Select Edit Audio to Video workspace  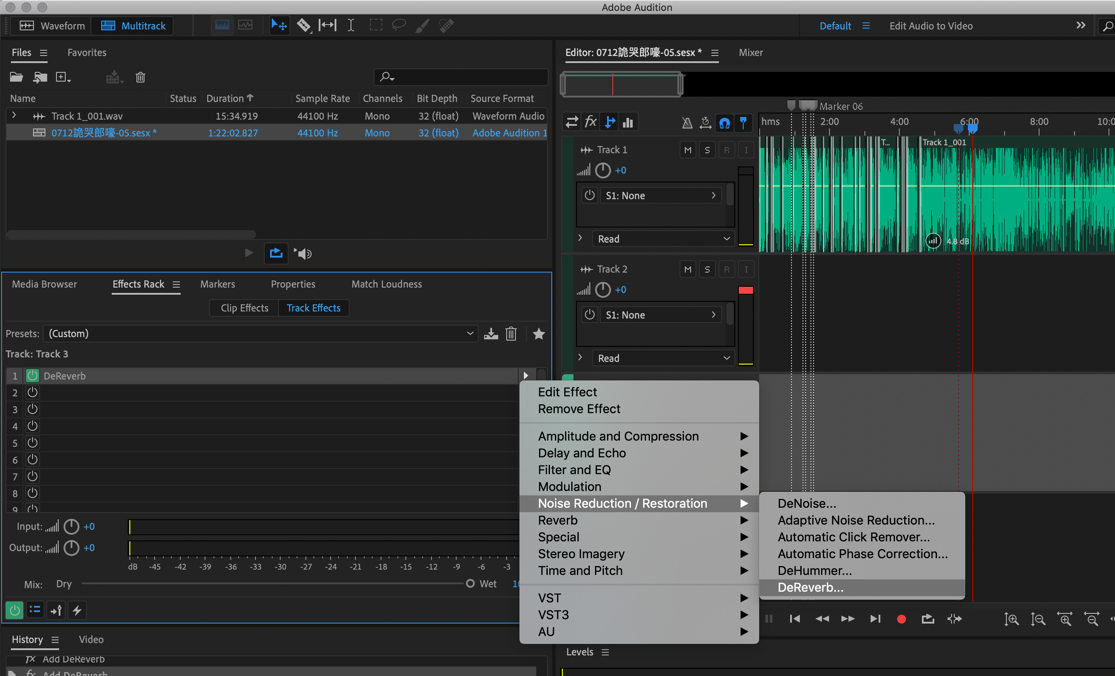coord(931,26)
